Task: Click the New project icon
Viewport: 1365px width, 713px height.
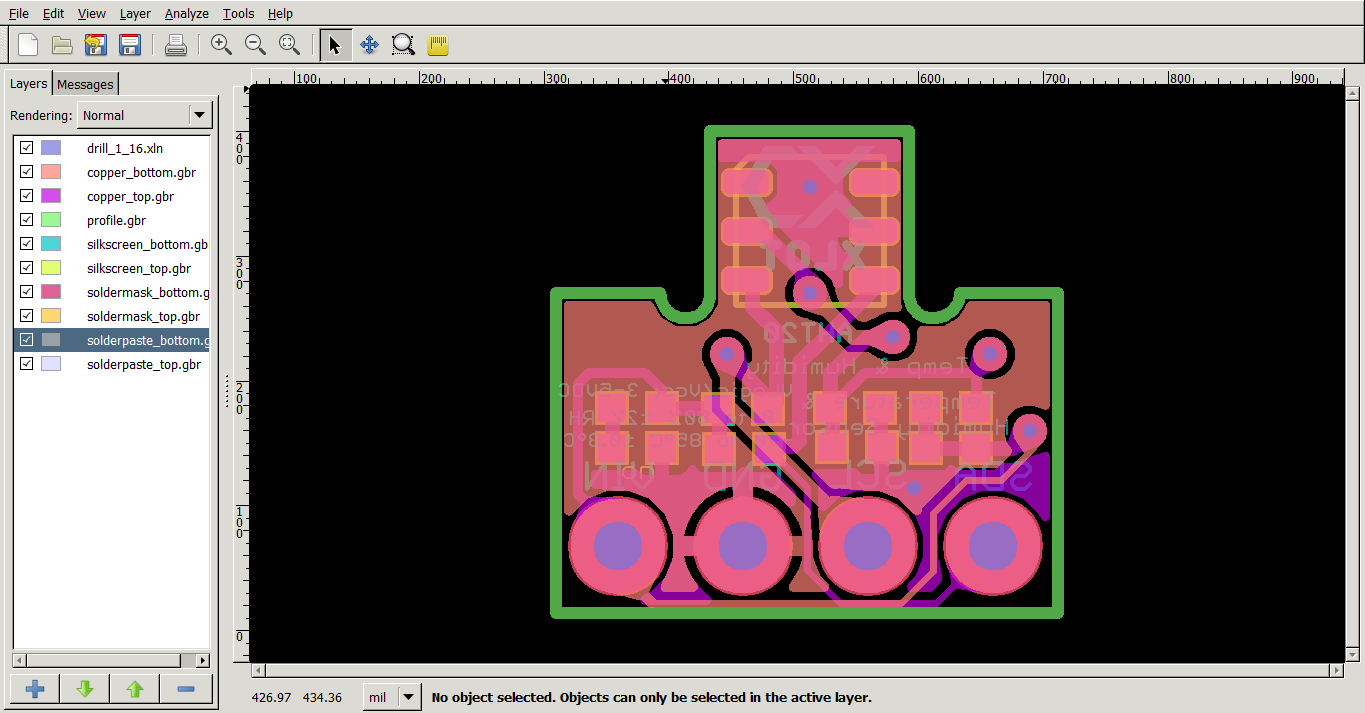Action: [x=28, y=44]
